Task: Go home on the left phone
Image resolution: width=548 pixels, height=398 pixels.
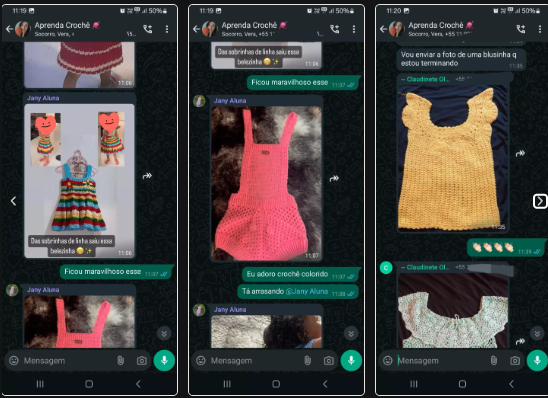Action: (x=89, y=384)
